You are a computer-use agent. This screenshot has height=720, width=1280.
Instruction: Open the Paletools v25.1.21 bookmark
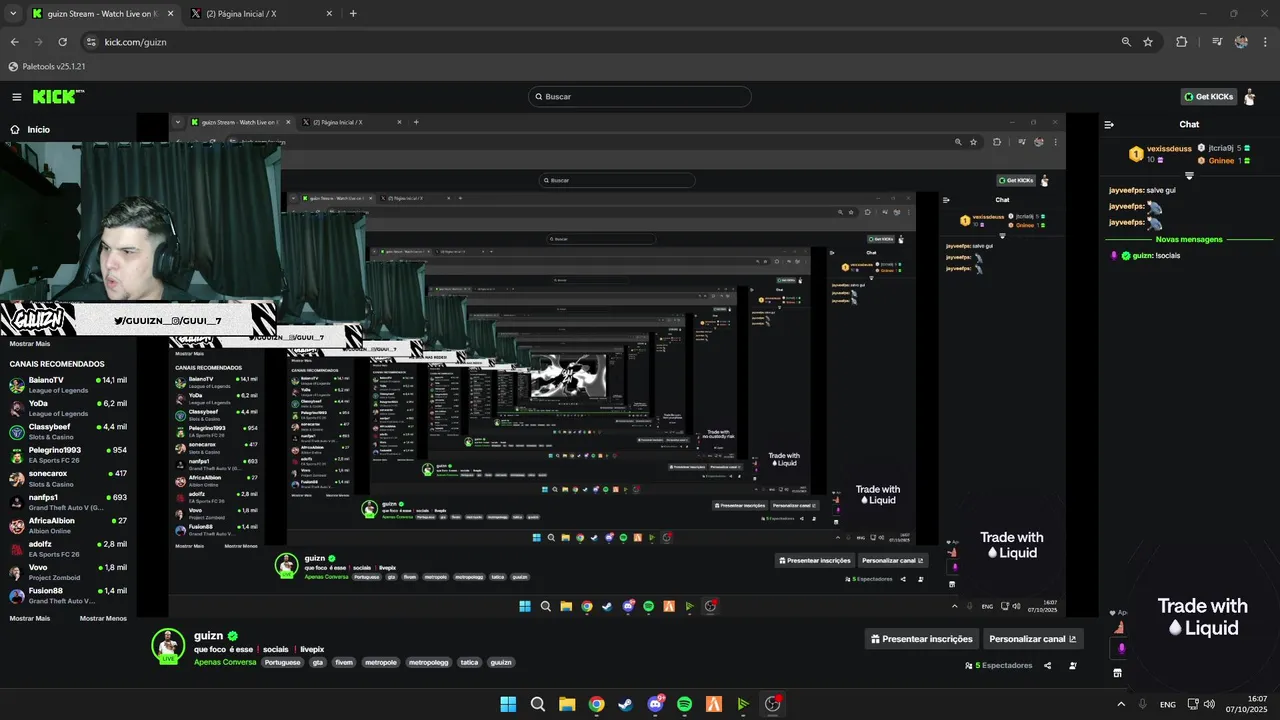(47, 66)
